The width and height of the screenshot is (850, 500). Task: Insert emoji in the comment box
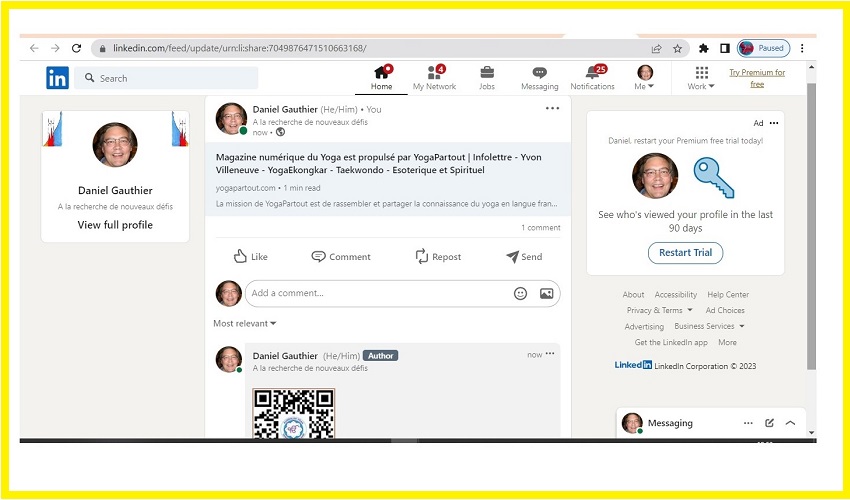[x=520, y=293]
